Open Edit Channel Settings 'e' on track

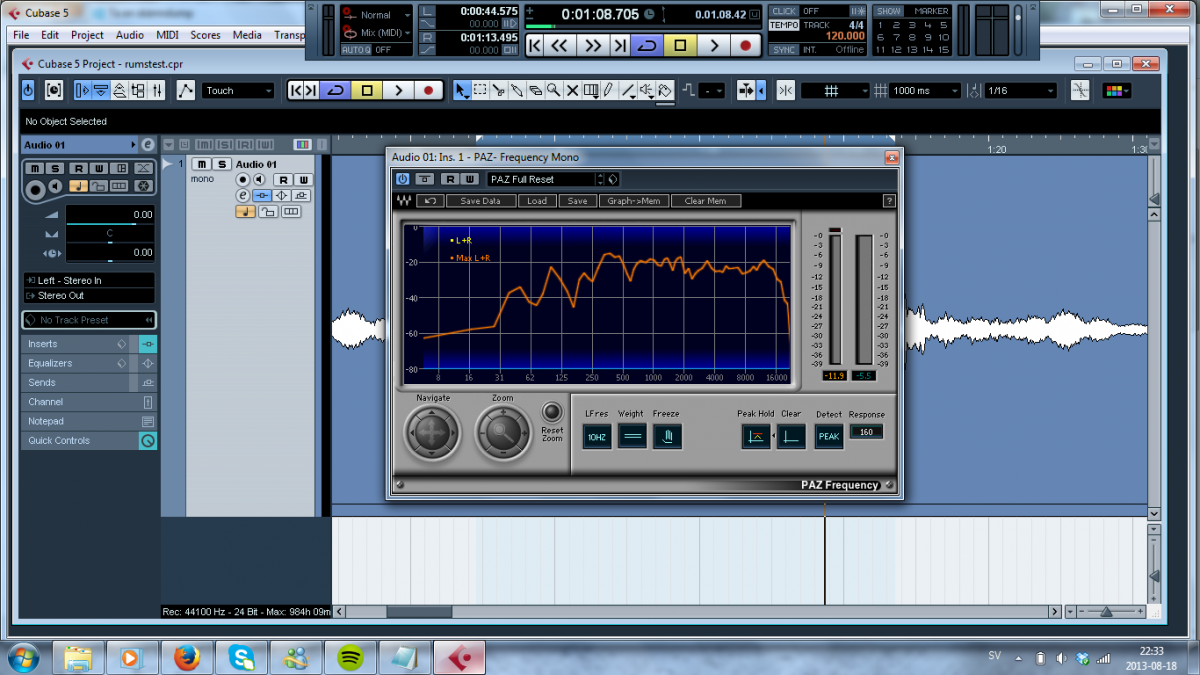(242, 195)
